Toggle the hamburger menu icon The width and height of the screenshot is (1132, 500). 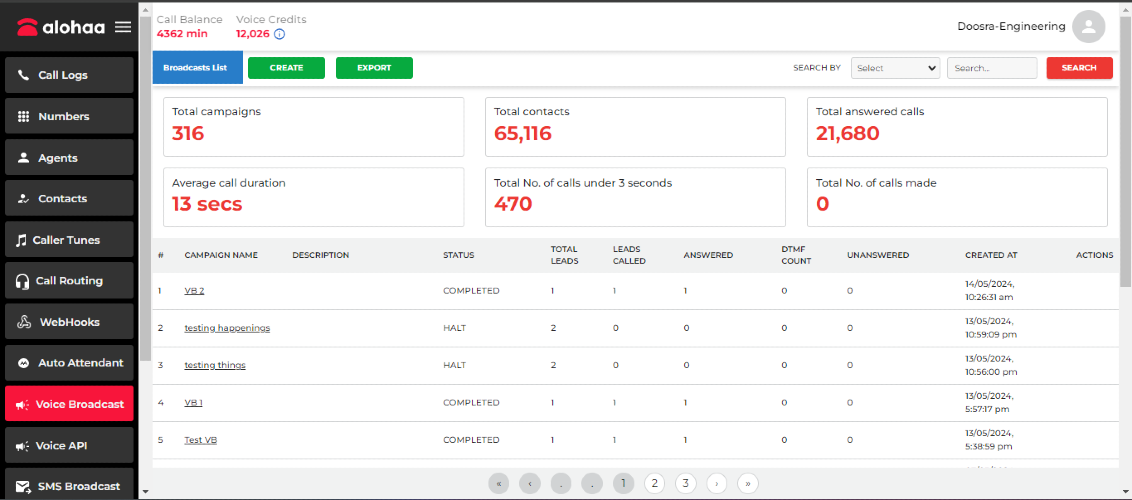(123, 27)
